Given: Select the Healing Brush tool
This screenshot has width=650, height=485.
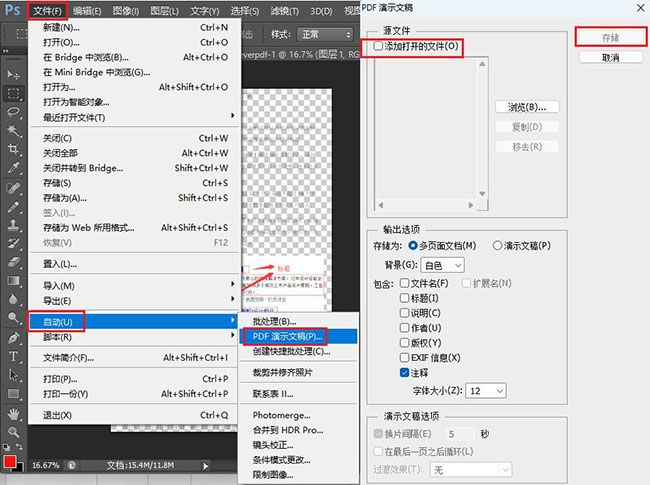Looking at the screenshot, I should point(13,188).
